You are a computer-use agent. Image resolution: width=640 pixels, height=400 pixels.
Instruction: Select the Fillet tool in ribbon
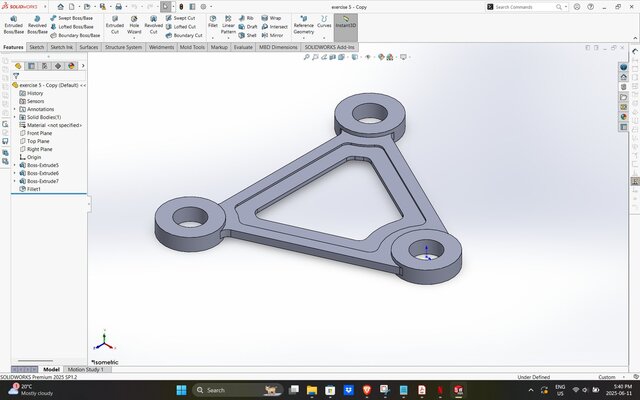[213, 23]
